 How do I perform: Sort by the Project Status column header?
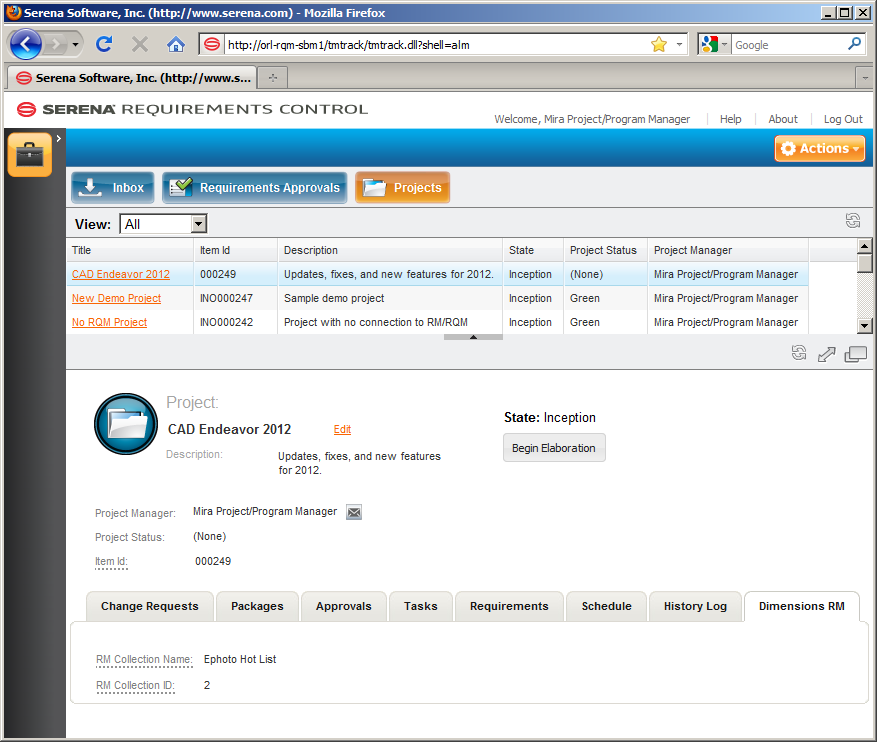pos(605,251)
